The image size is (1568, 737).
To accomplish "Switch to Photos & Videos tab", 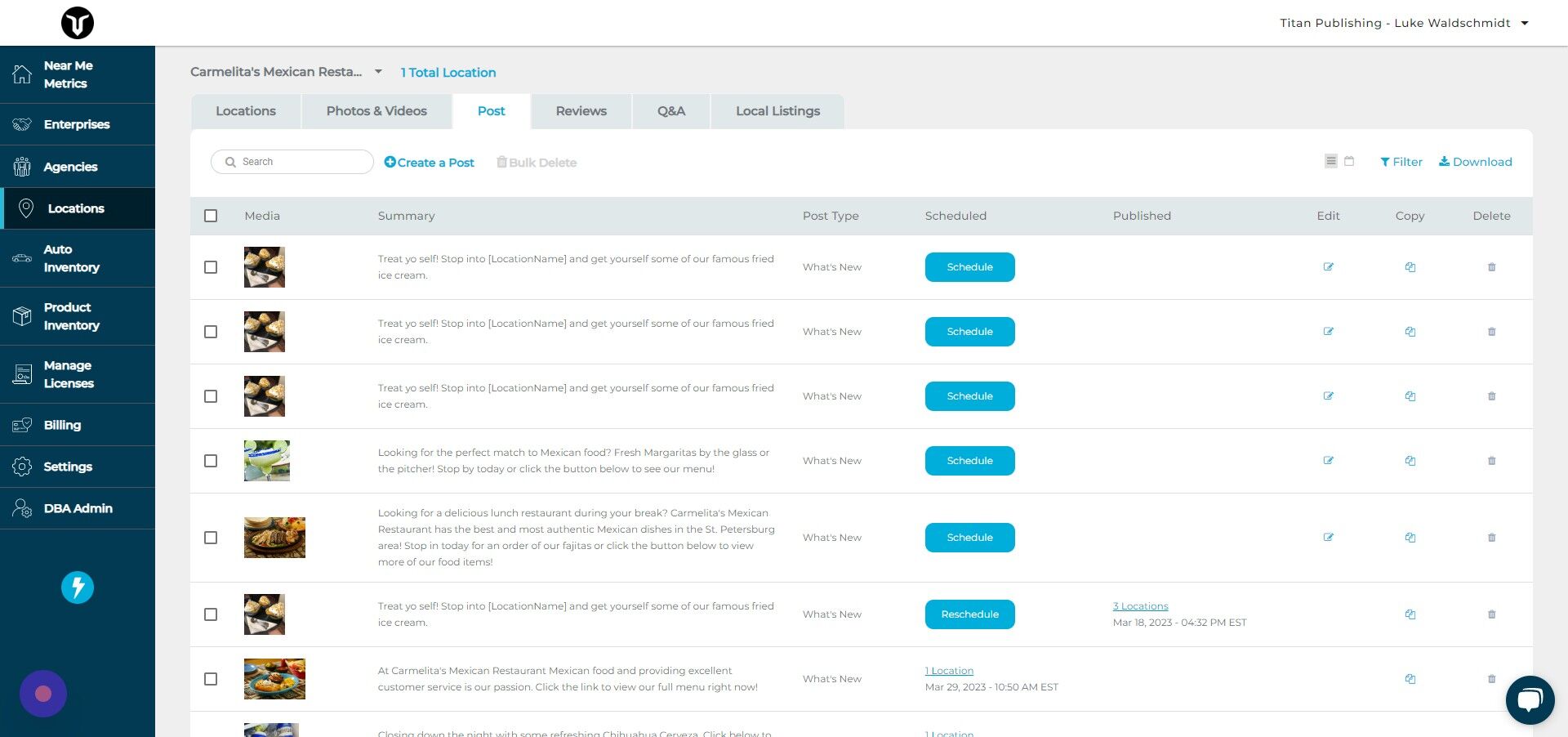I will [x=376, y=111].
